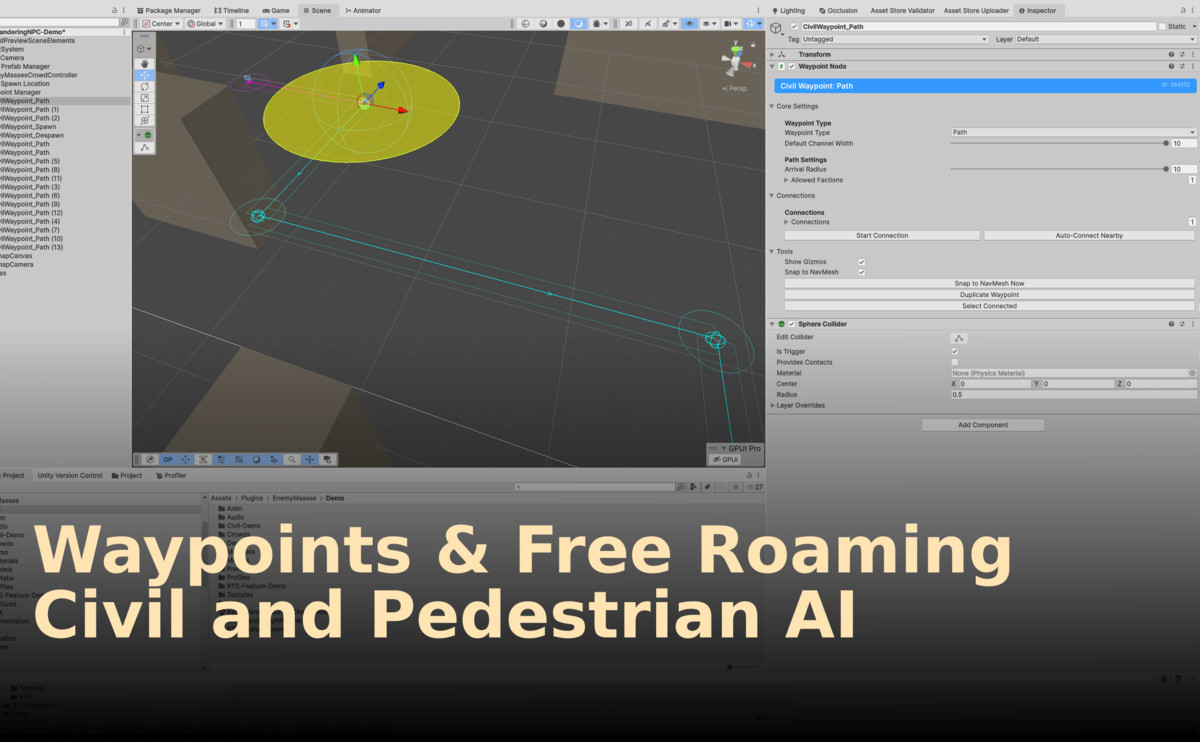Viewport: 1200px width, 742px height.
Task: Click the Edit Collider tool in Scene overlay
Action: coord(145,147)
